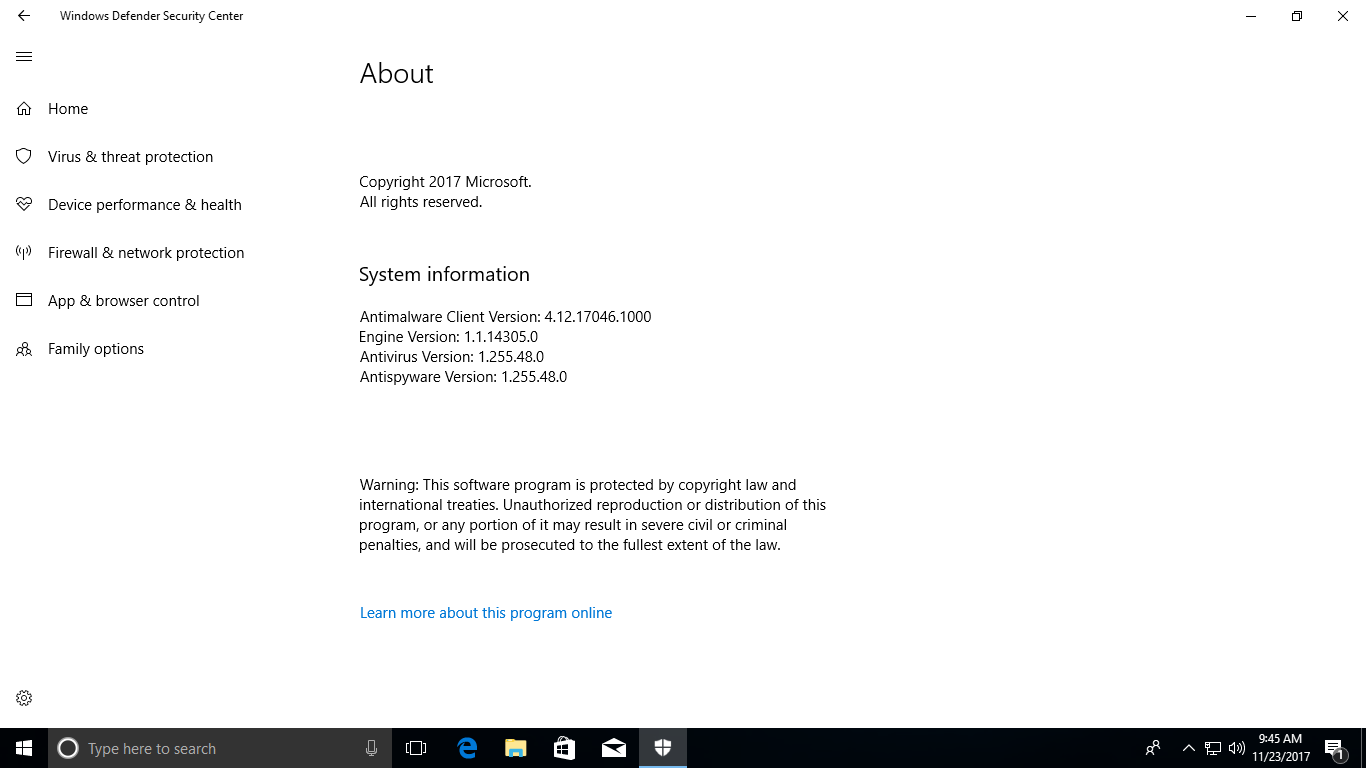Image resolution: width=1366 pixels, height=768 pixels.
Task: Open Device performance & health
Action: coord(145,205)
